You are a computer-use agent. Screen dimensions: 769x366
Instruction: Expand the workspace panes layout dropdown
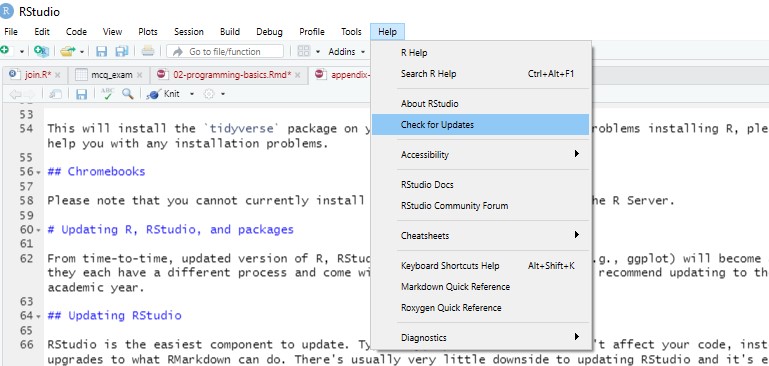click(x=318, y=52)
